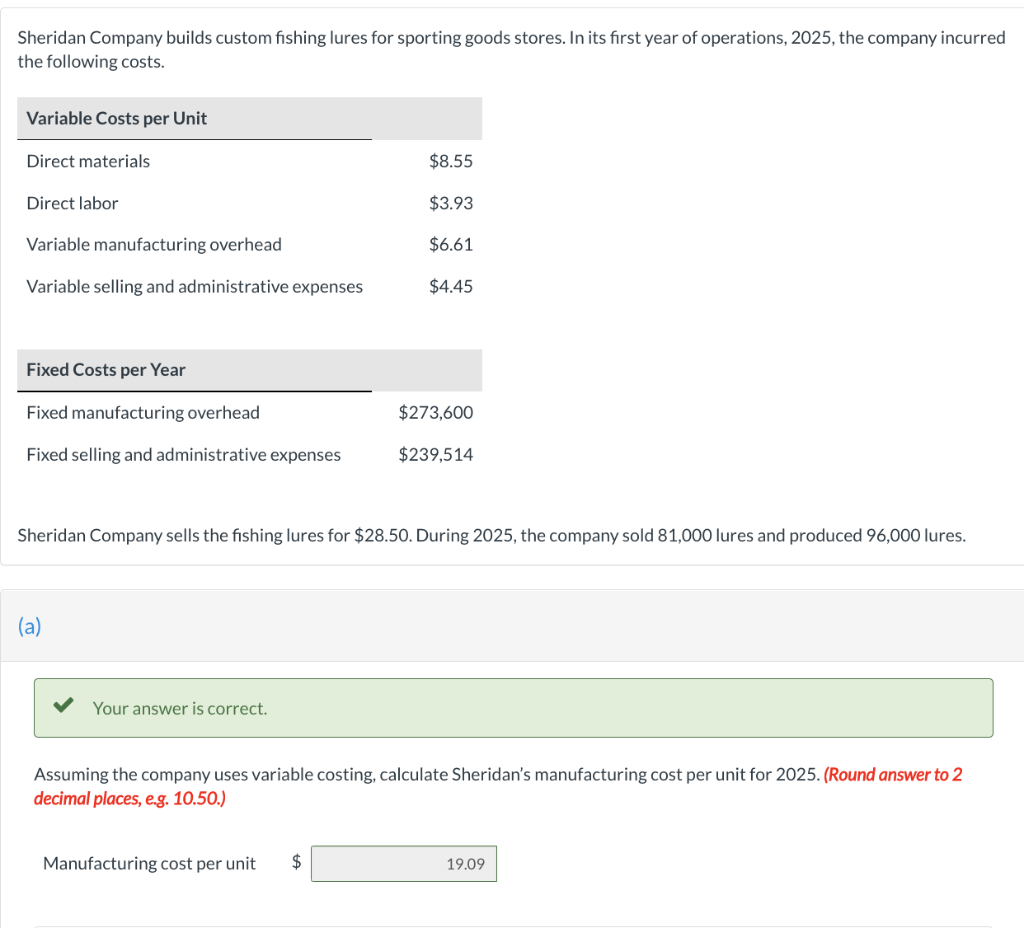Click the $273,600 fixed overhead amount
This screenshot has height=928, width=1024.
pyautogui.click(x=435, y=412)
